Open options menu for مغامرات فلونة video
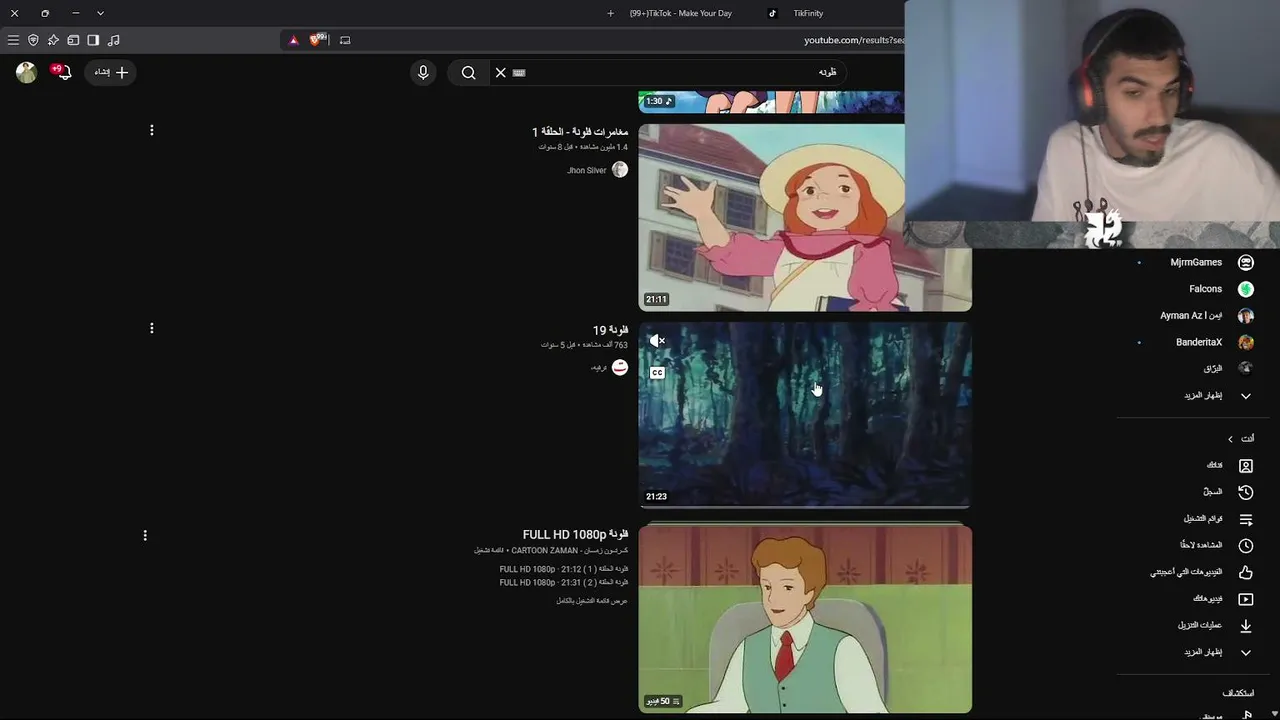 152,130
